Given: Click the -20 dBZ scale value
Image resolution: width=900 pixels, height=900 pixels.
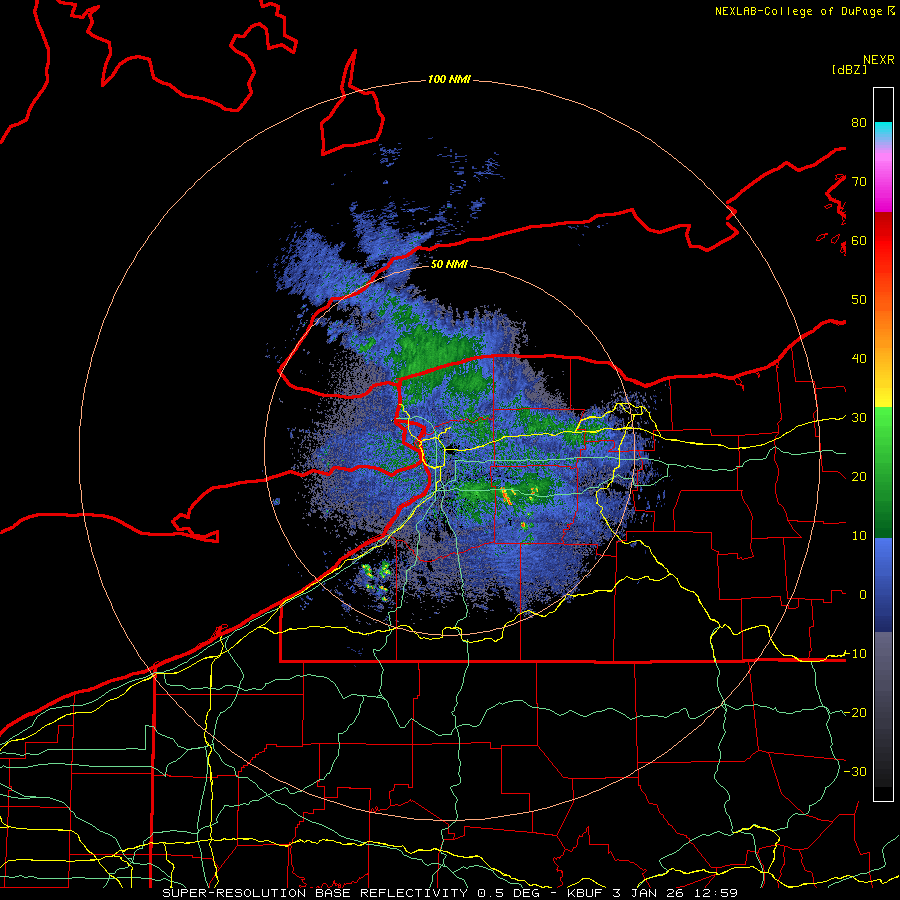Looking at the screenshot, I should [x=855, y=712].
